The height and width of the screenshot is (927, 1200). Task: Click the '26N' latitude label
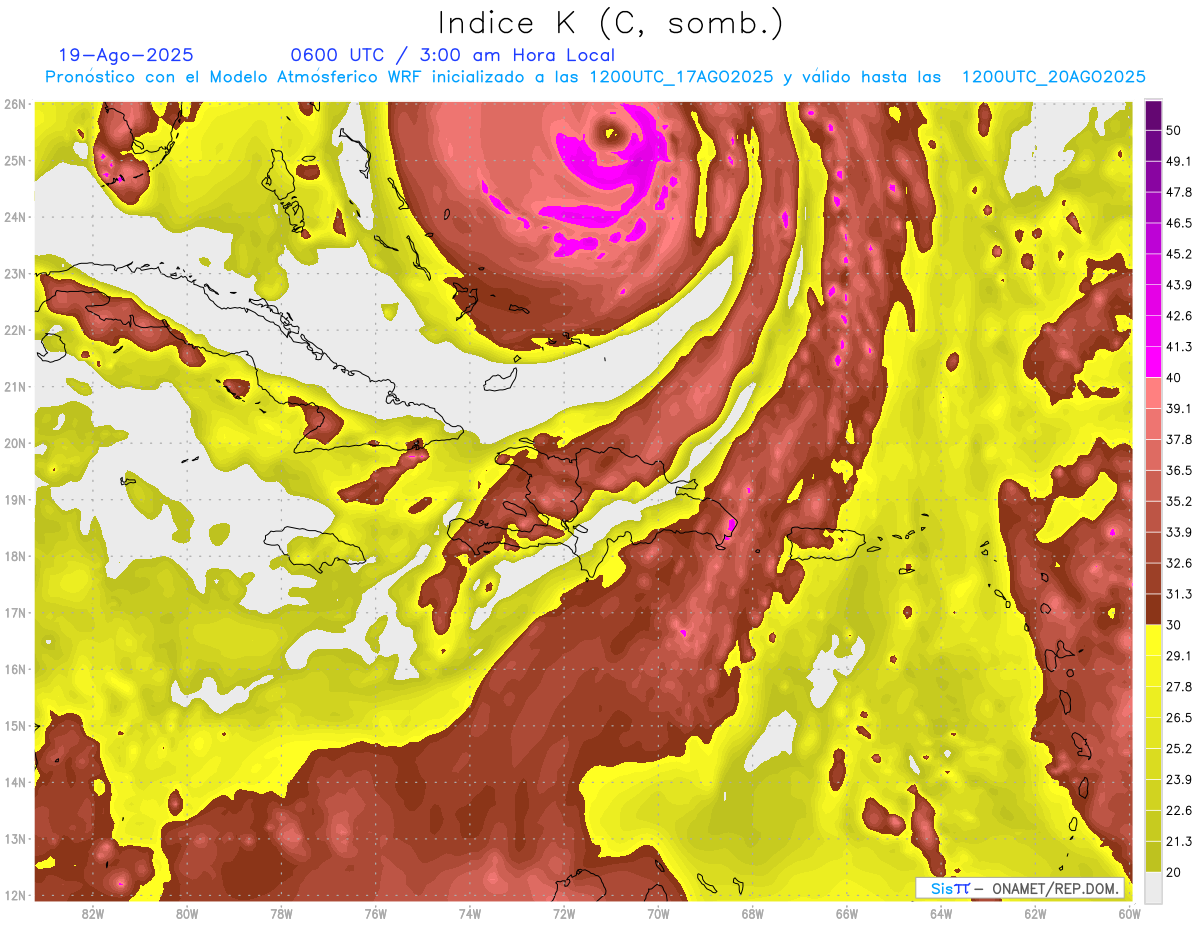[15, 104]
